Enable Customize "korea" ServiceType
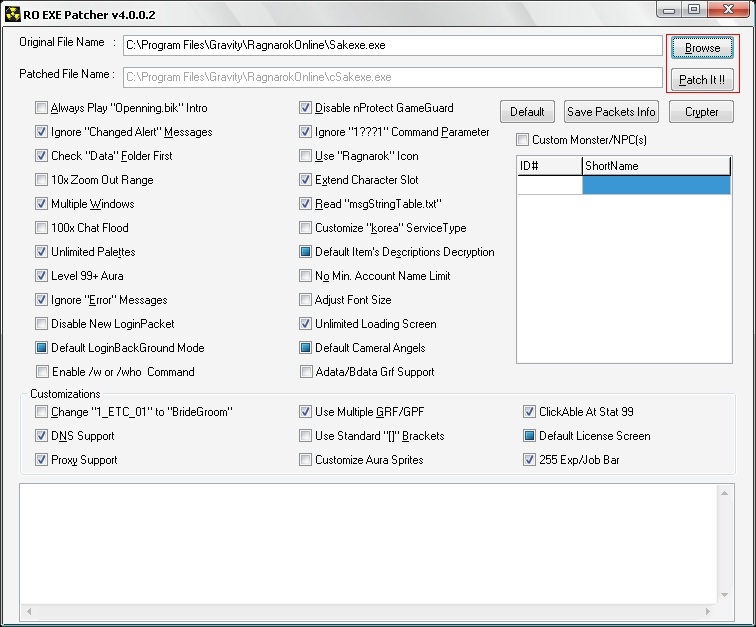The width and height of the screenshot is (756, 627). 305,228
